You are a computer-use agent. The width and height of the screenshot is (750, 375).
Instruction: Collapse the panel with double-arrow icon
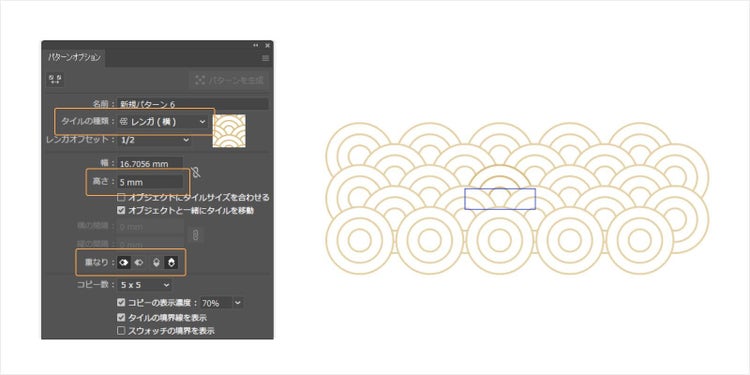tap(256, 45)
